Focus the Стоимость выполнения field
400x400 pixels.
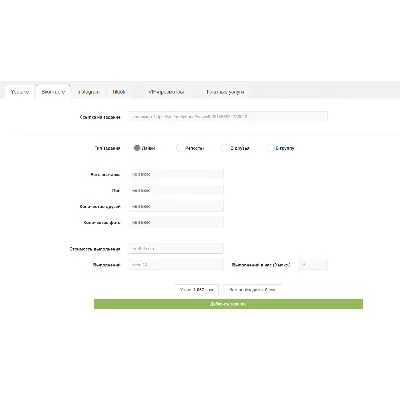click(x=176, y=249)
